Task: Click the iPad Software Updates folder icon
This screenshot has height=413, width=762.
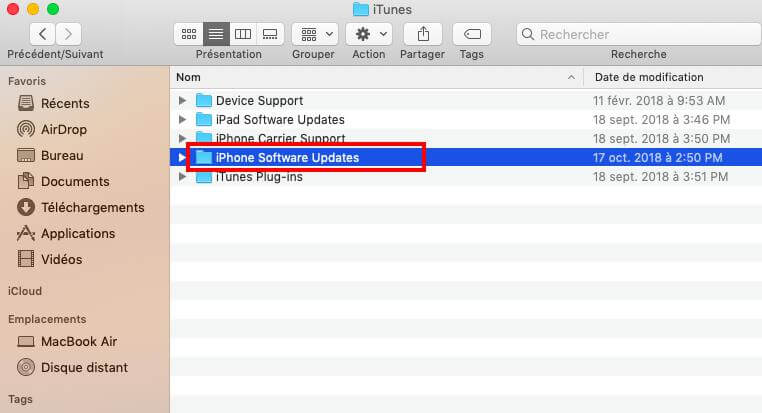Action: 204,120
